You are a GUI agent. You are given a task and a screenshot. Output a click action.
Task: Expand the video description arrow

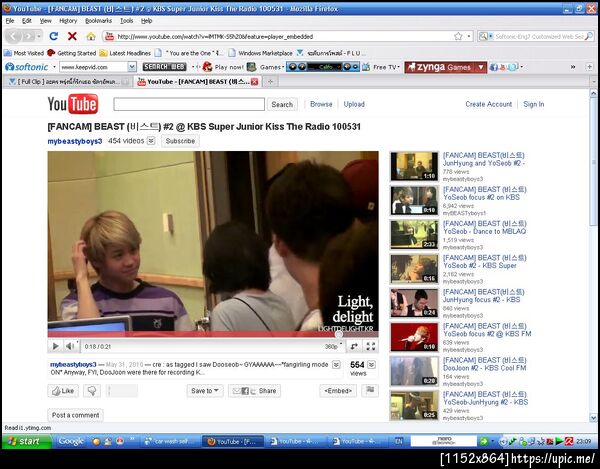pos(336,365)
